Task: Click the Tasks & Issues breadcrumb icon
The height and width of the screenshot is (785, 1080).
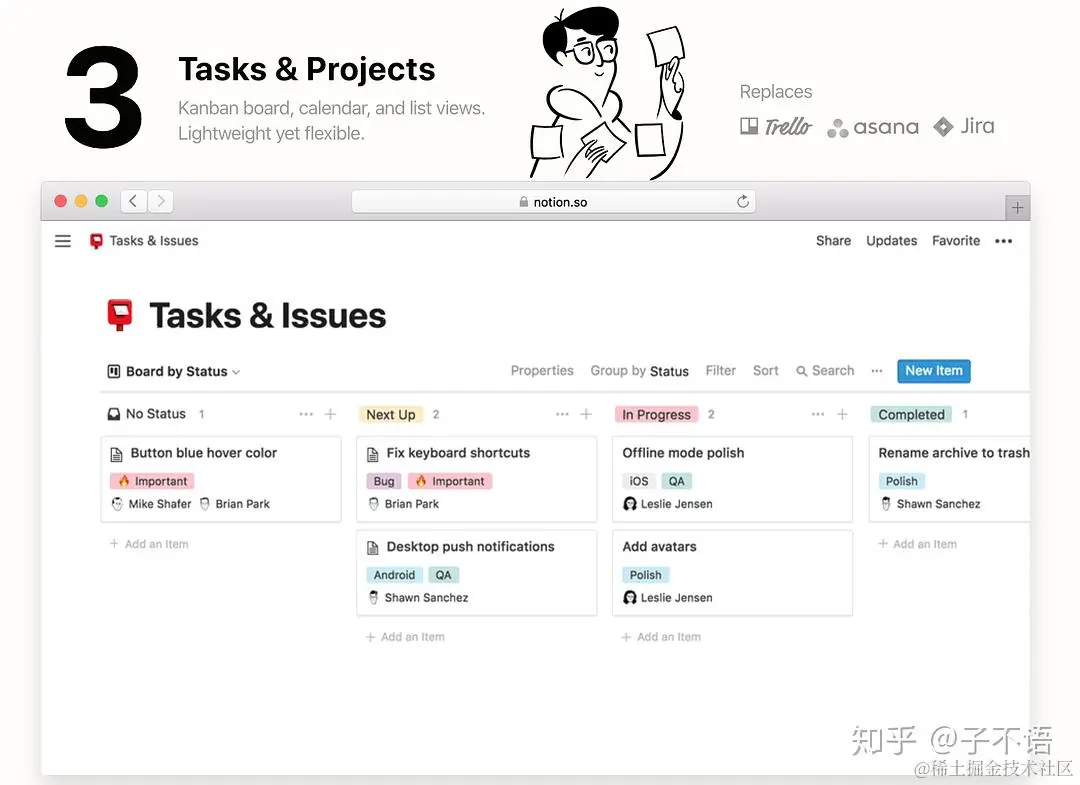Action: pos(96,241)
